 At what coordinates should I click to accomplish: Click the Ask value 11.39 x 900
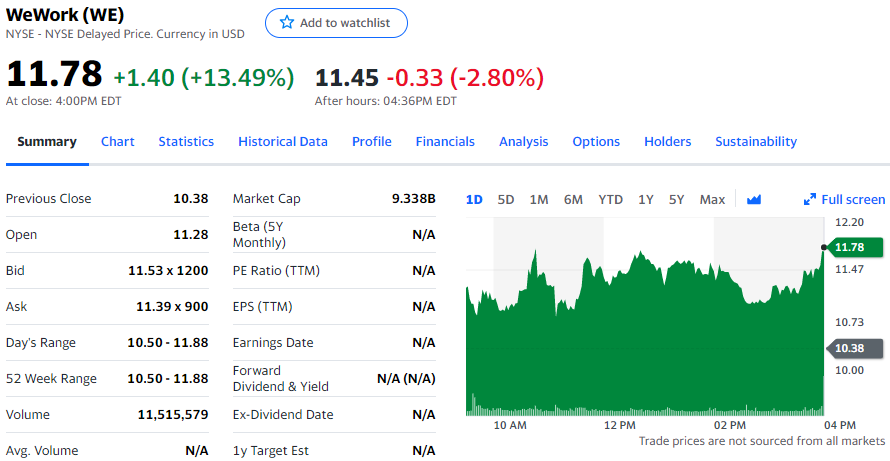pos(172,307)
